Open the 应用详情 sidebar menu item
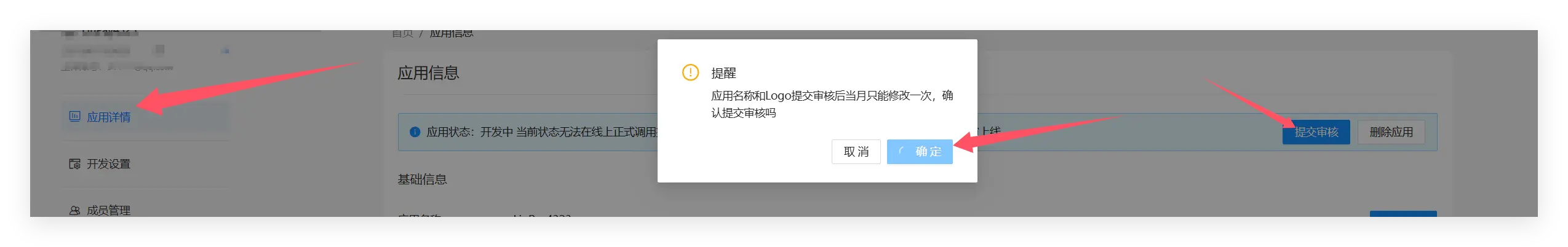1568x247 pixels. pyautogui.click(x=145, y=117)
